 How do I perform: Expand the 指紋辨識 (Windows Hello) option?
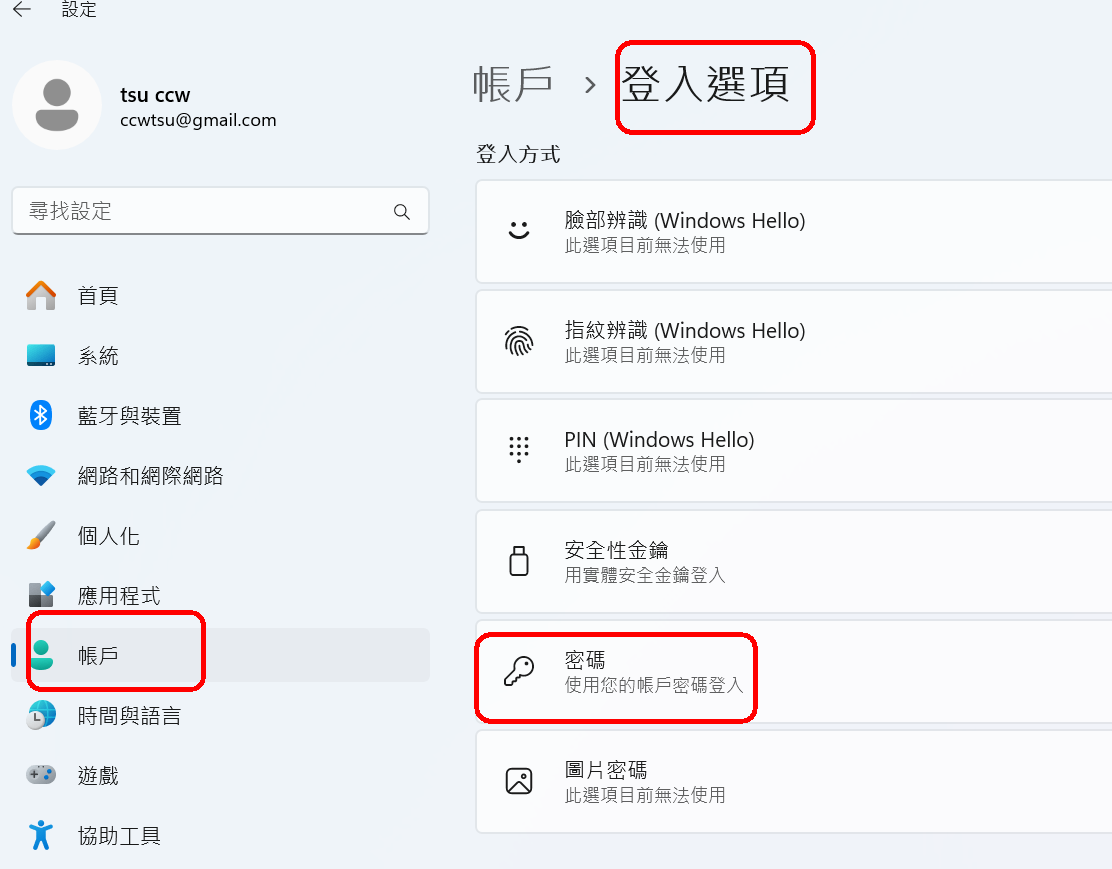coord(790,341)
